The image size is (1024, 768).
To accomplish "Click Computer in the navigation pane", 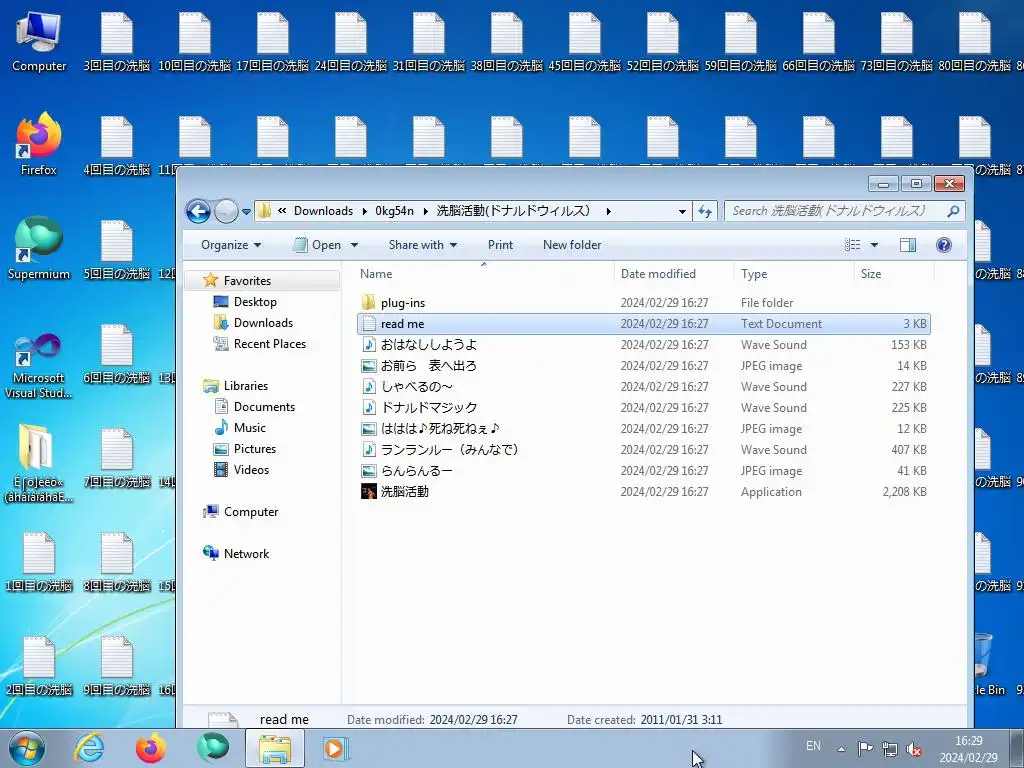I will click(251, 512).
